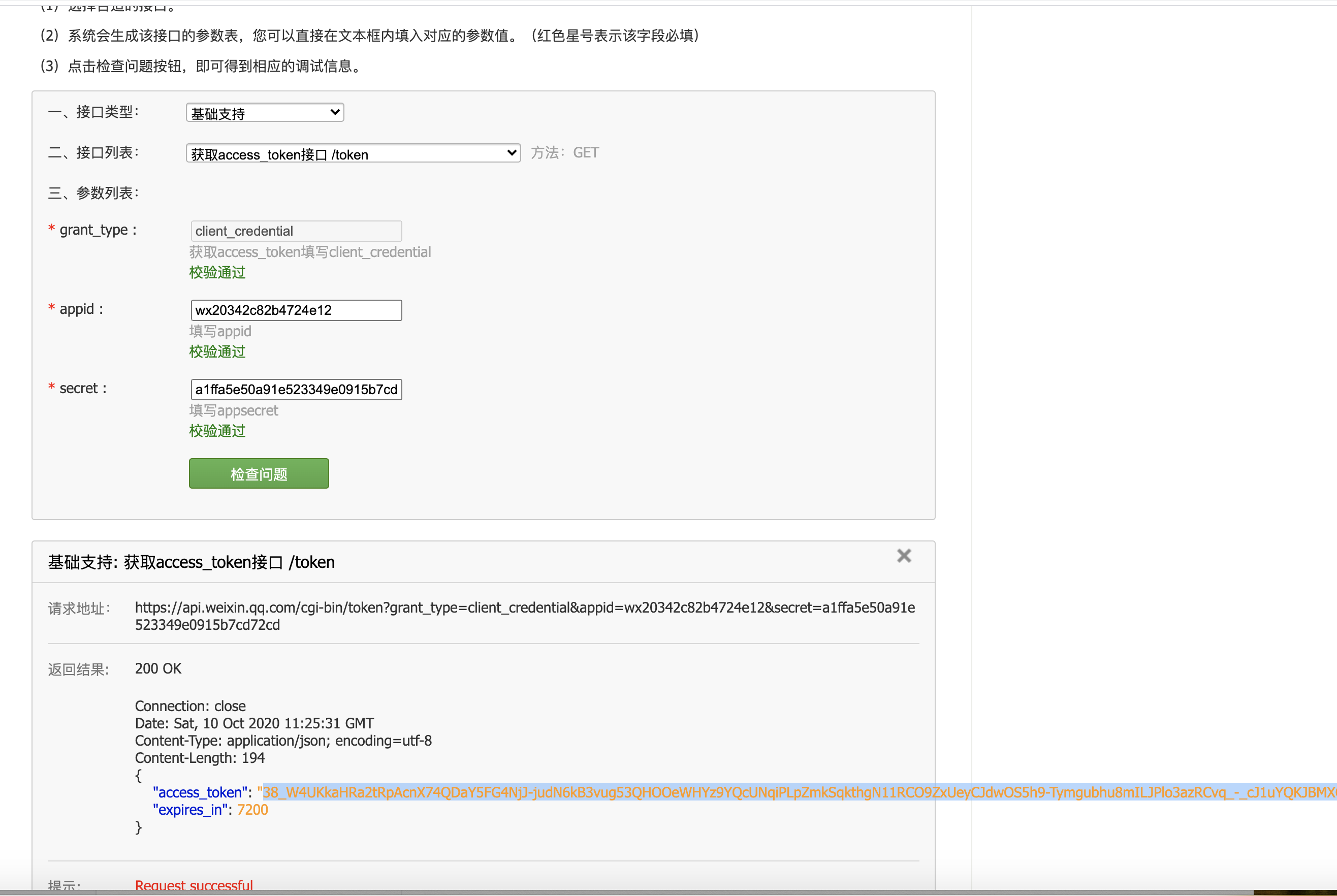Click the 基础支持: 获取access_token接口 panel heading
This screenshot has height=896, width=1337.
pyautogui.click(x=191, y=562)
